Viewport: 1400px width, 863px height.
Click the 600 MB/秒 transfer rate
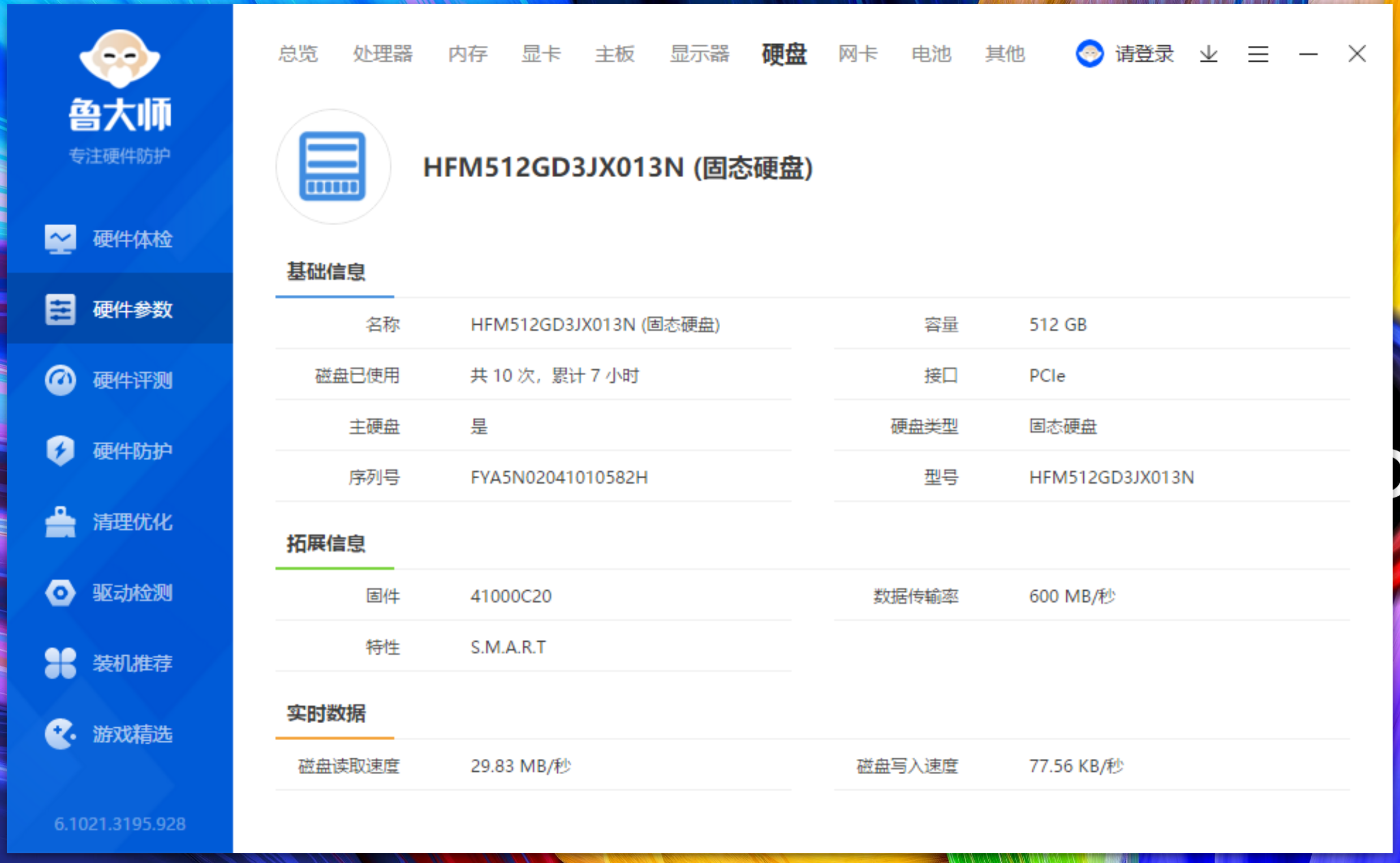pos(1072,596)
